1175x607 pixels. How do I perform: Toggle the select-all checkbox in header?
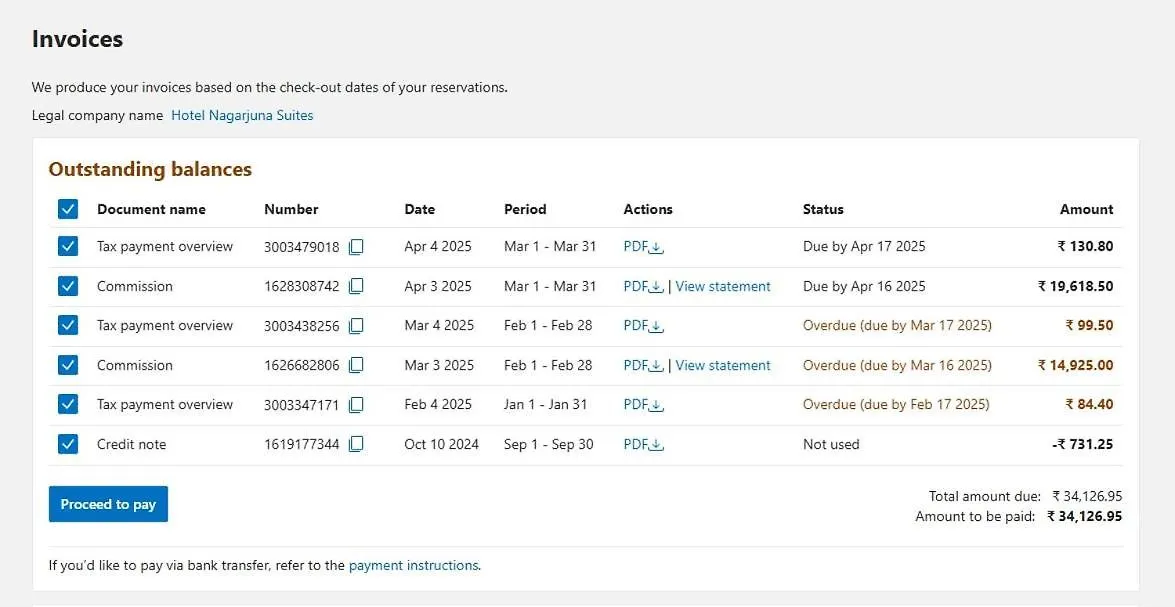click(x=67, y=209)
